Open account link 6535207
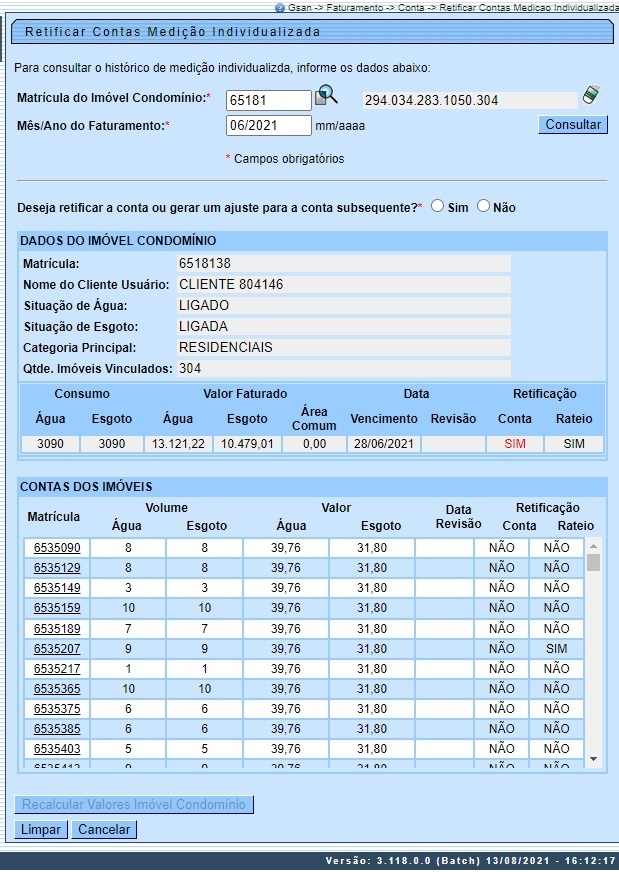The width and height of the screenshot is (619, 872). [57, 648]
